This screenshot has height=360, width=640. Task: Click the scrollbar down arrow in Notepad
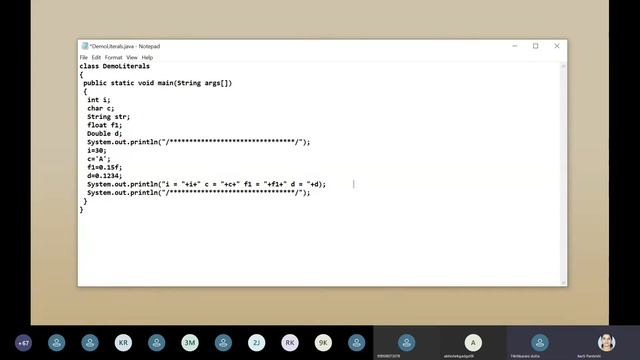click(563, 282)
